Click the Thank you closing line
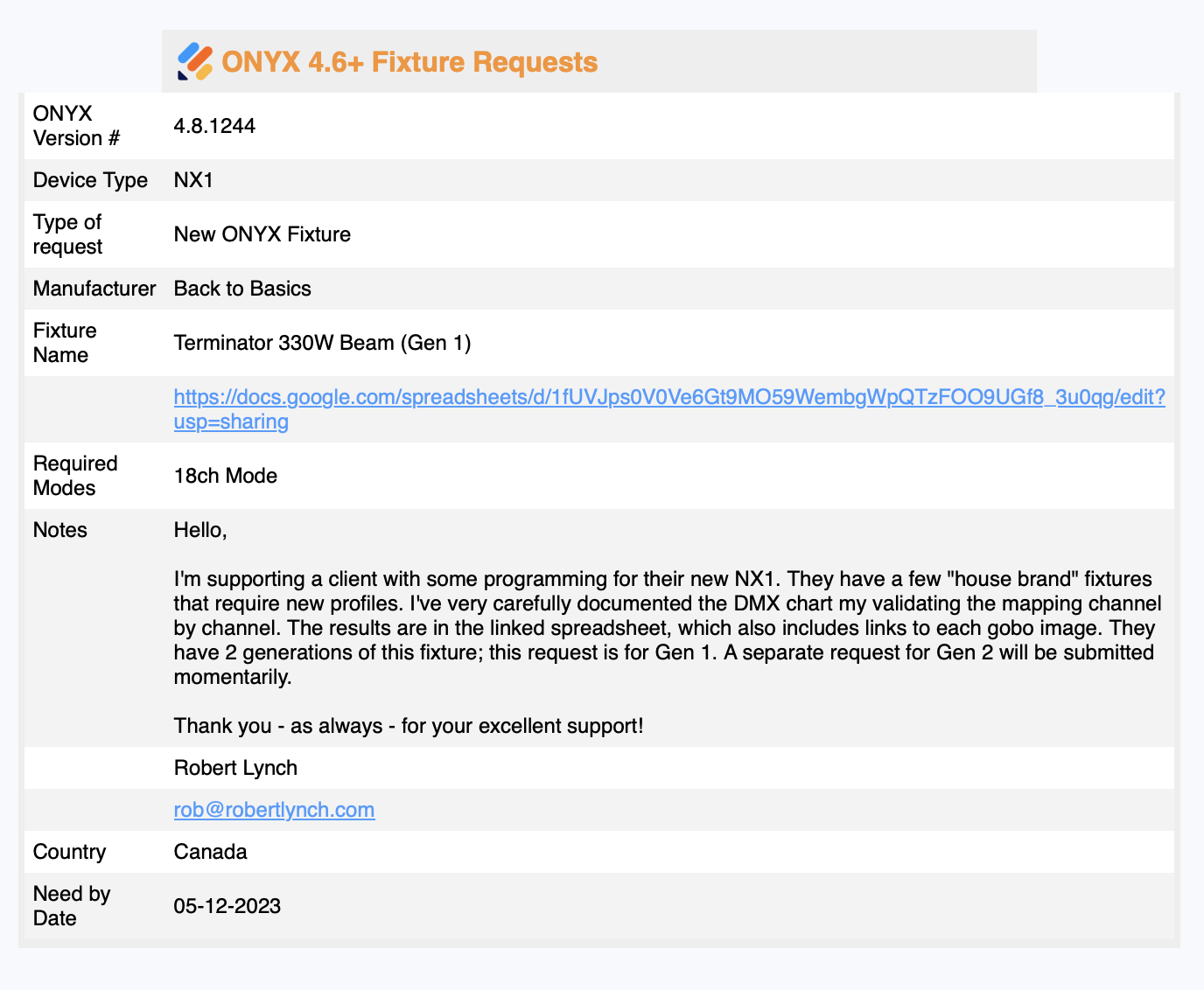1204x990 pixels. (409, 726)
